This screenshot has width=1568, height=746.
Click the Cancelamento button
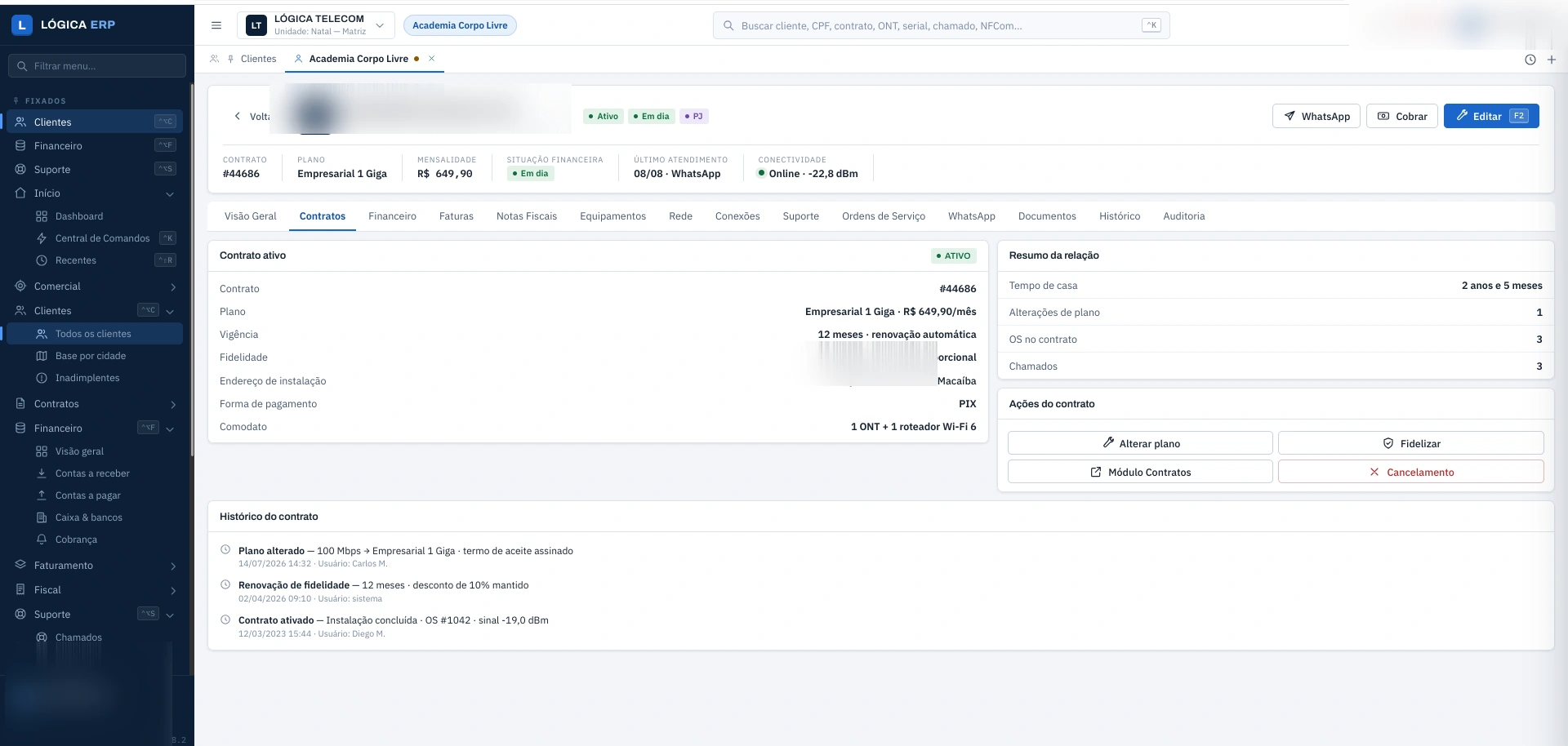pyautogui.click(x=1410, y=472)
